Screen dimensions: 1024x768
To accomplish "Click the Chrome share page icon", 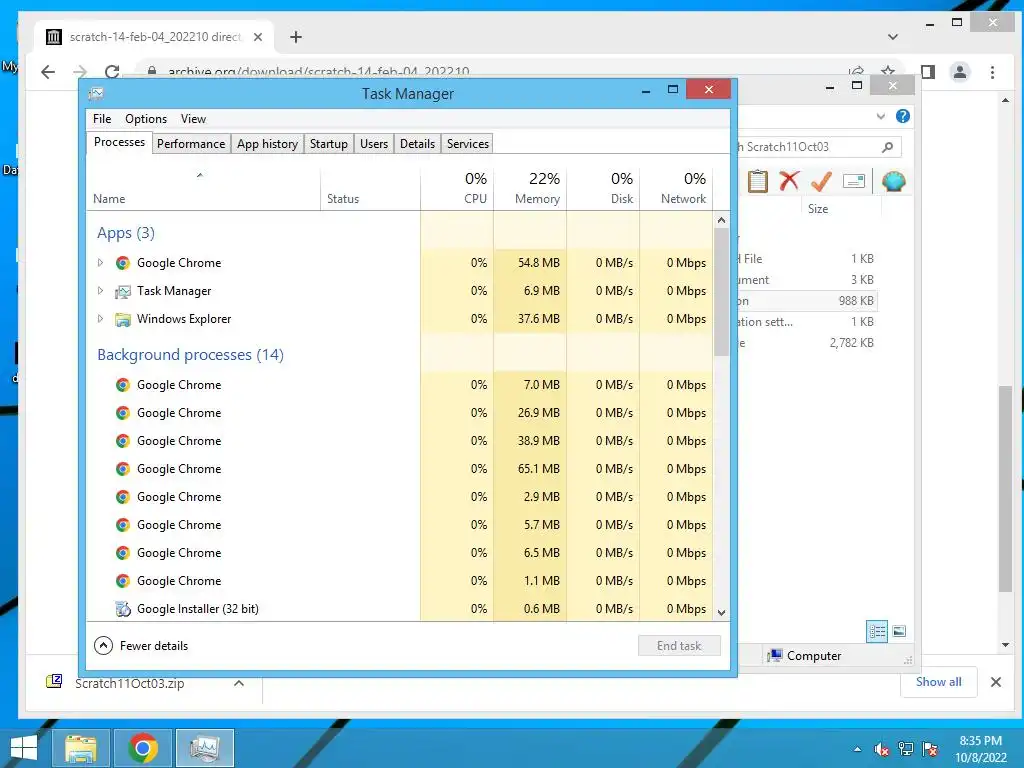I will (x=856, y=71).
